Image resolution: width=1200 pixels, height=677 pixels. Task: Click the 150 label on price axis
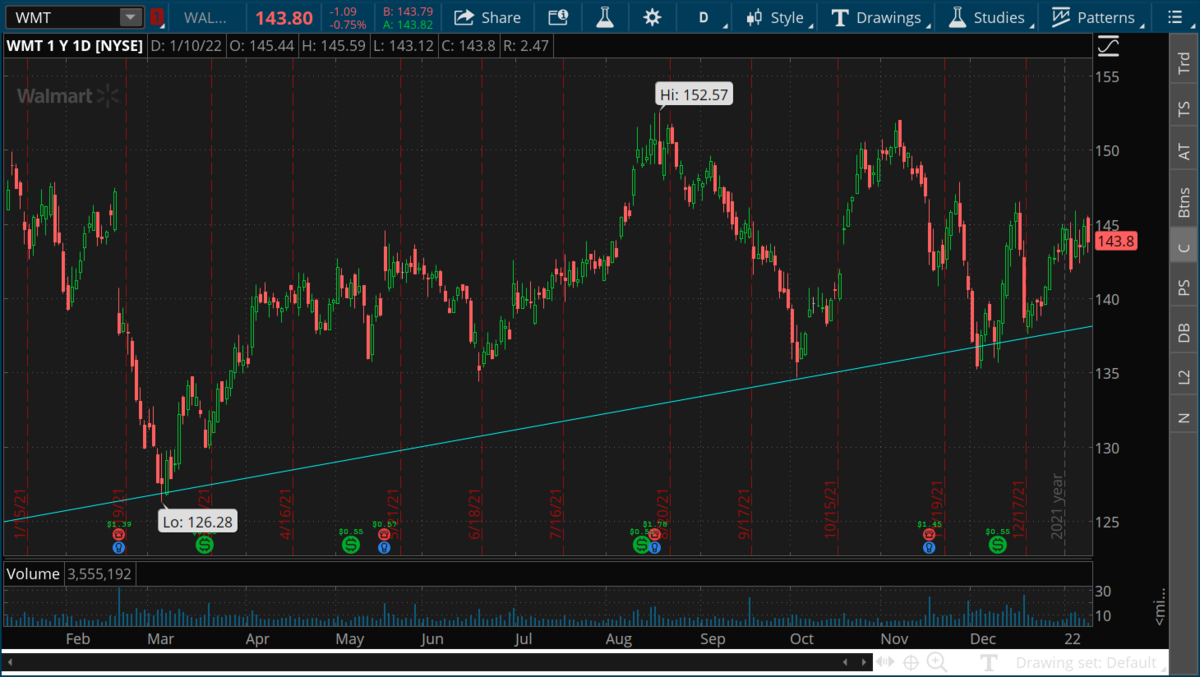(x=1108, y=151)
